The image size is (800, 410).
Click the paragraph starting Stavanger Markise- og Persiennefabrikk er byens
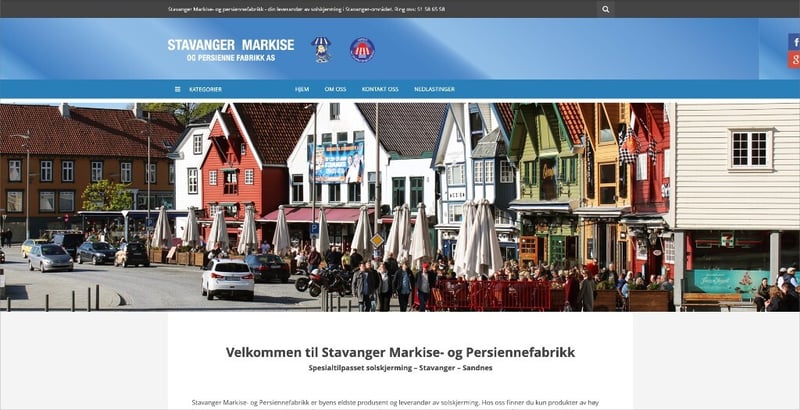tap(395, 404)
